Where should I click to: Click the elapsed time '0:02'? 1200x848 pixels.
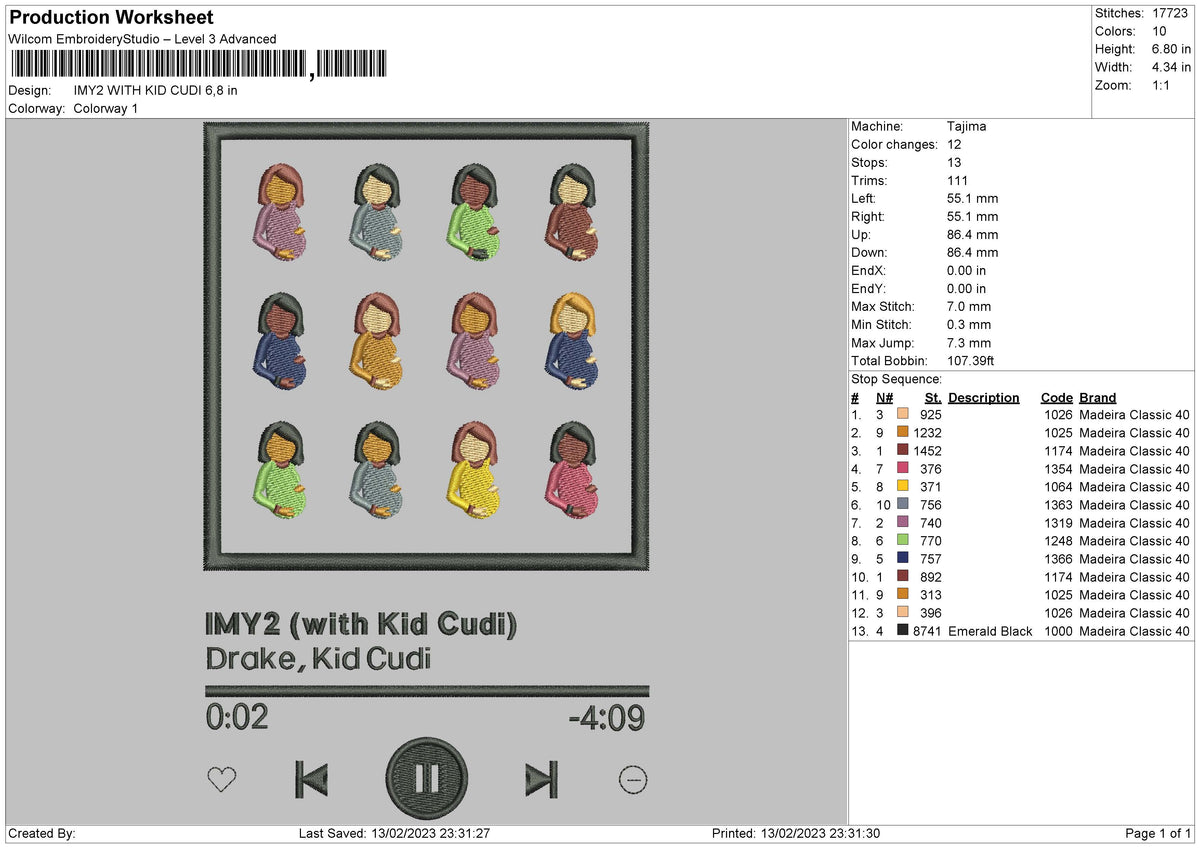[x=237, y=717]
